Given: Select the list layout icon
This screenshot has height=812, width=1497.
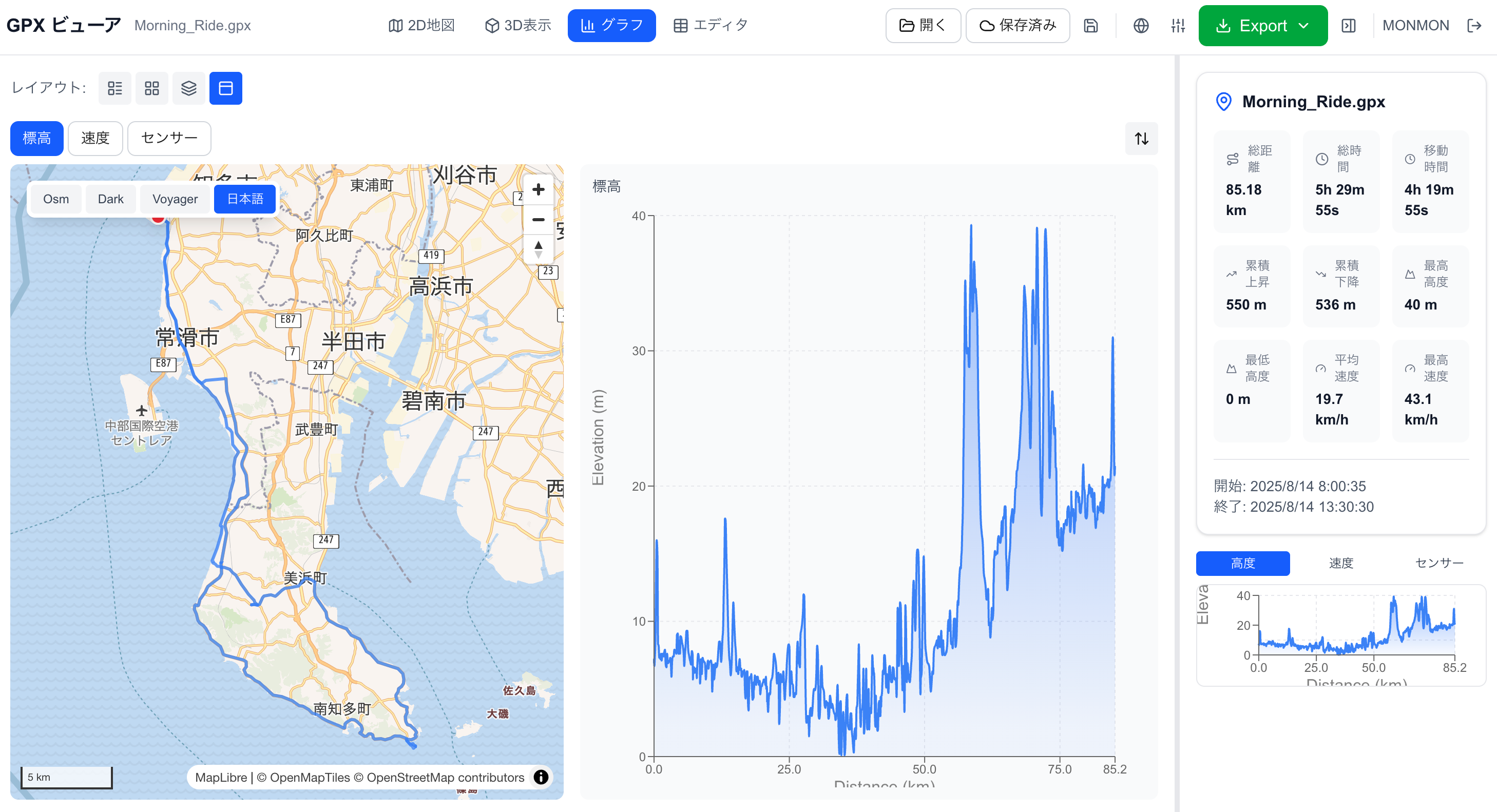Looking at the screenshot, I should (x=114, y=88).
